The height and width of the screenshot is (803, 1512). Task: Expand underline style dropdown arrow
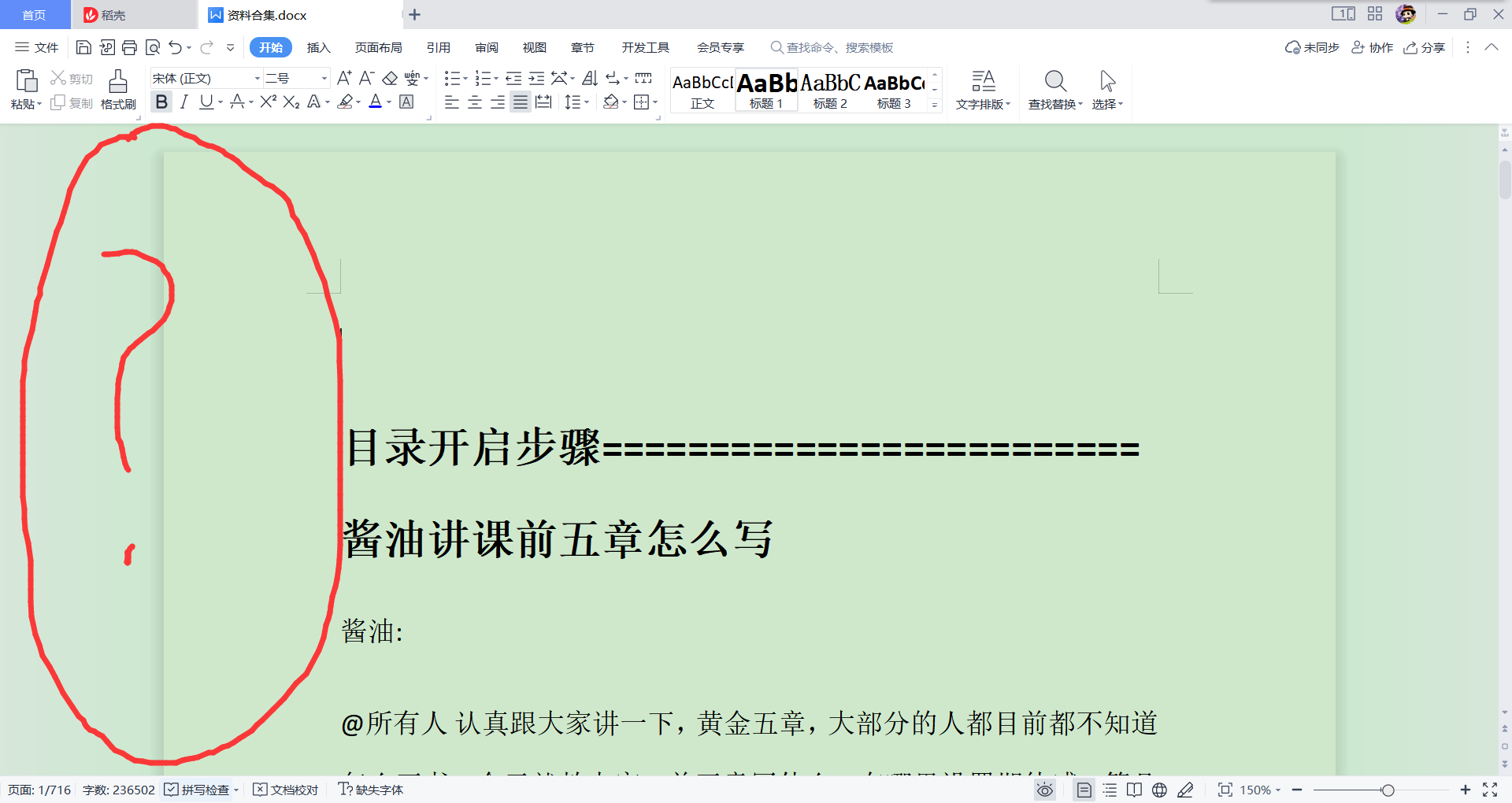(x=220, y=102)
